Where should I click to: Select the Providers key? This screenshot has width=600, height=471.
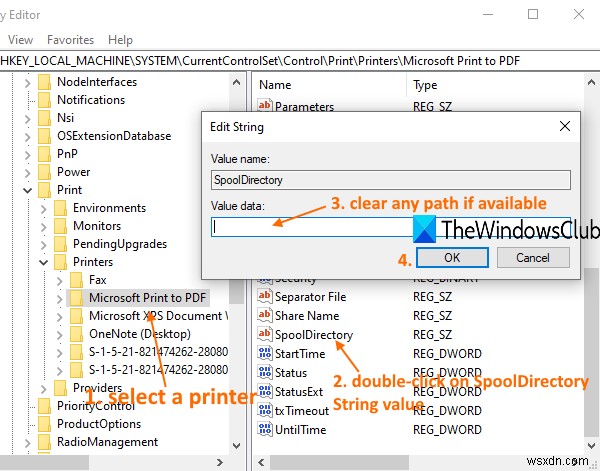coord(97,388)
